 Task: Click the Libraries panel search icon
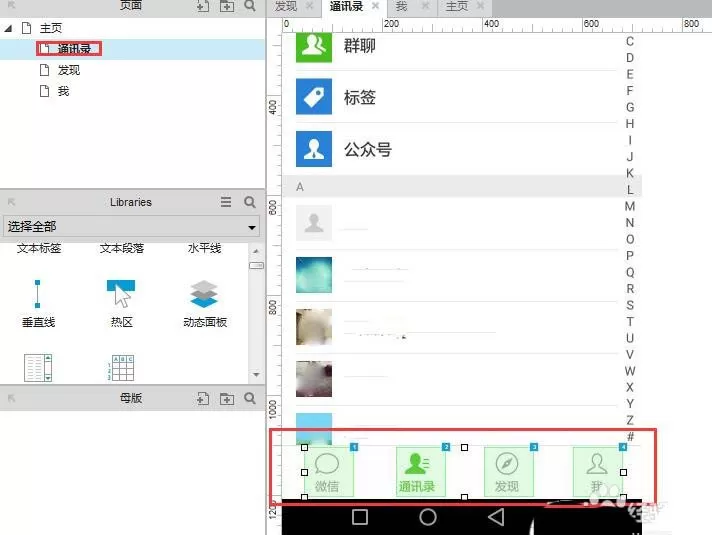[250, 202]
